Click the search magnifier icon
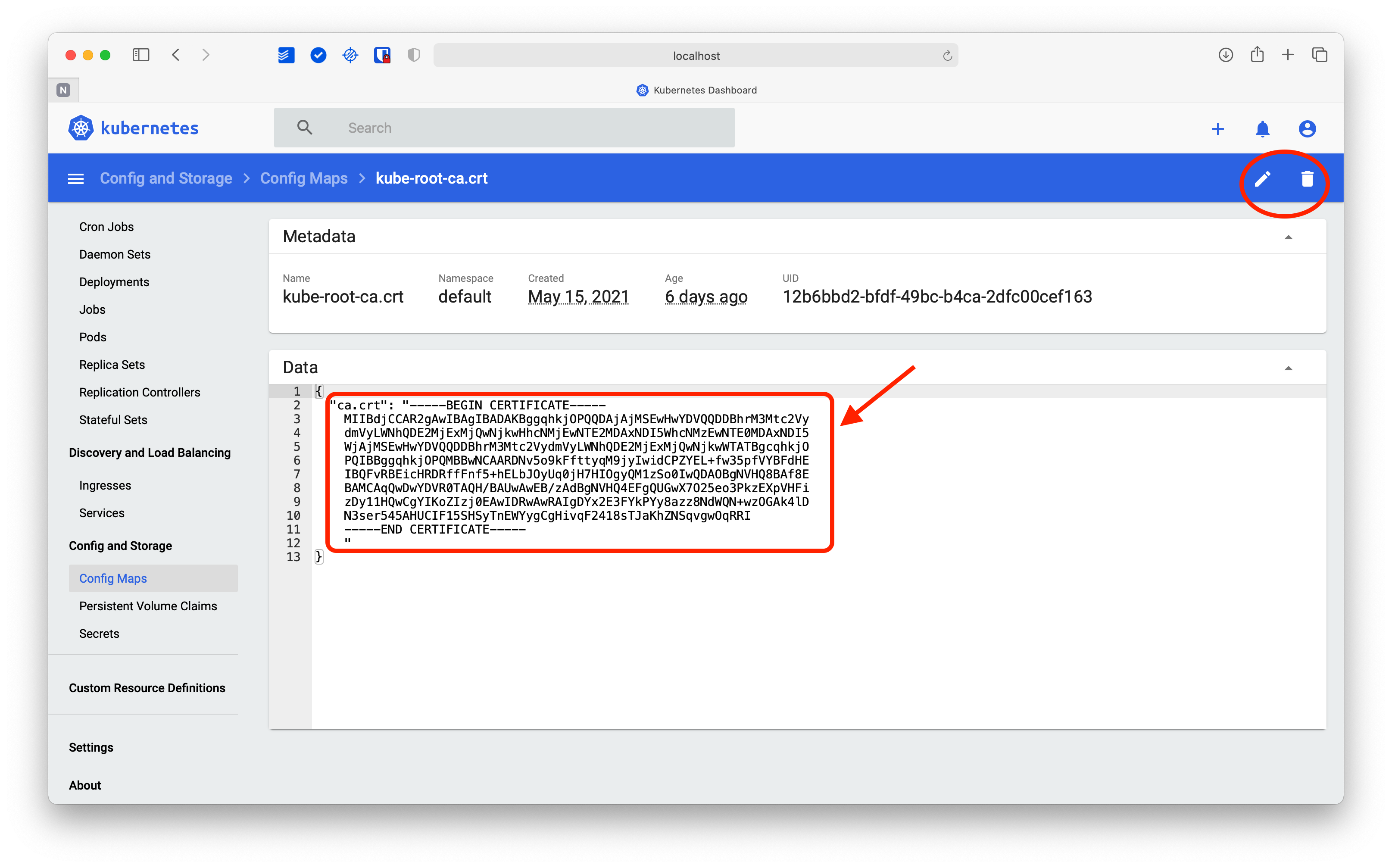This screenshot has width=1392, height=868. tap(305, 128)
